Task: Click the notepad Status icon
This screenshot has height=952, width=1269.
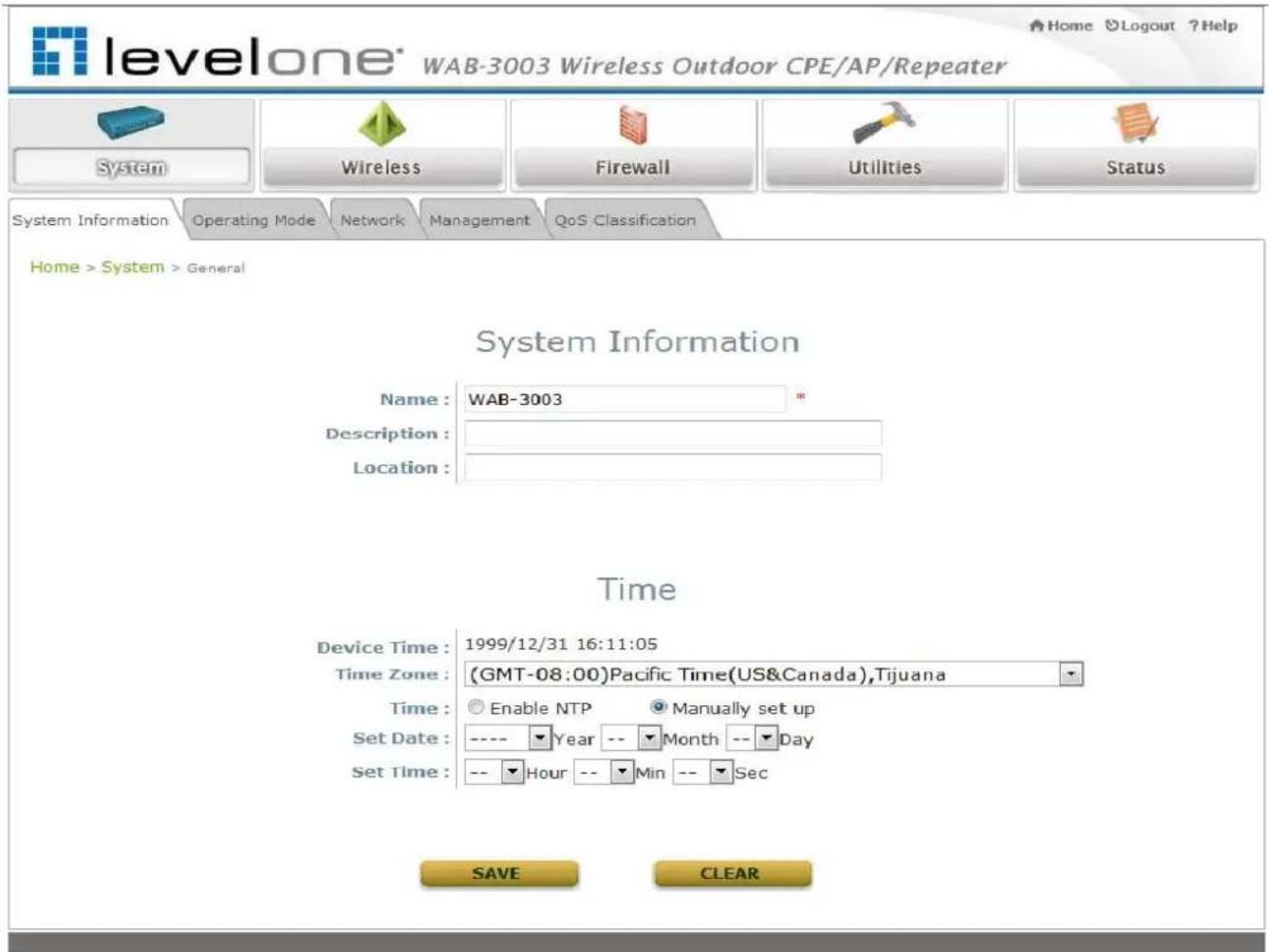Action: coord(1135,123)
